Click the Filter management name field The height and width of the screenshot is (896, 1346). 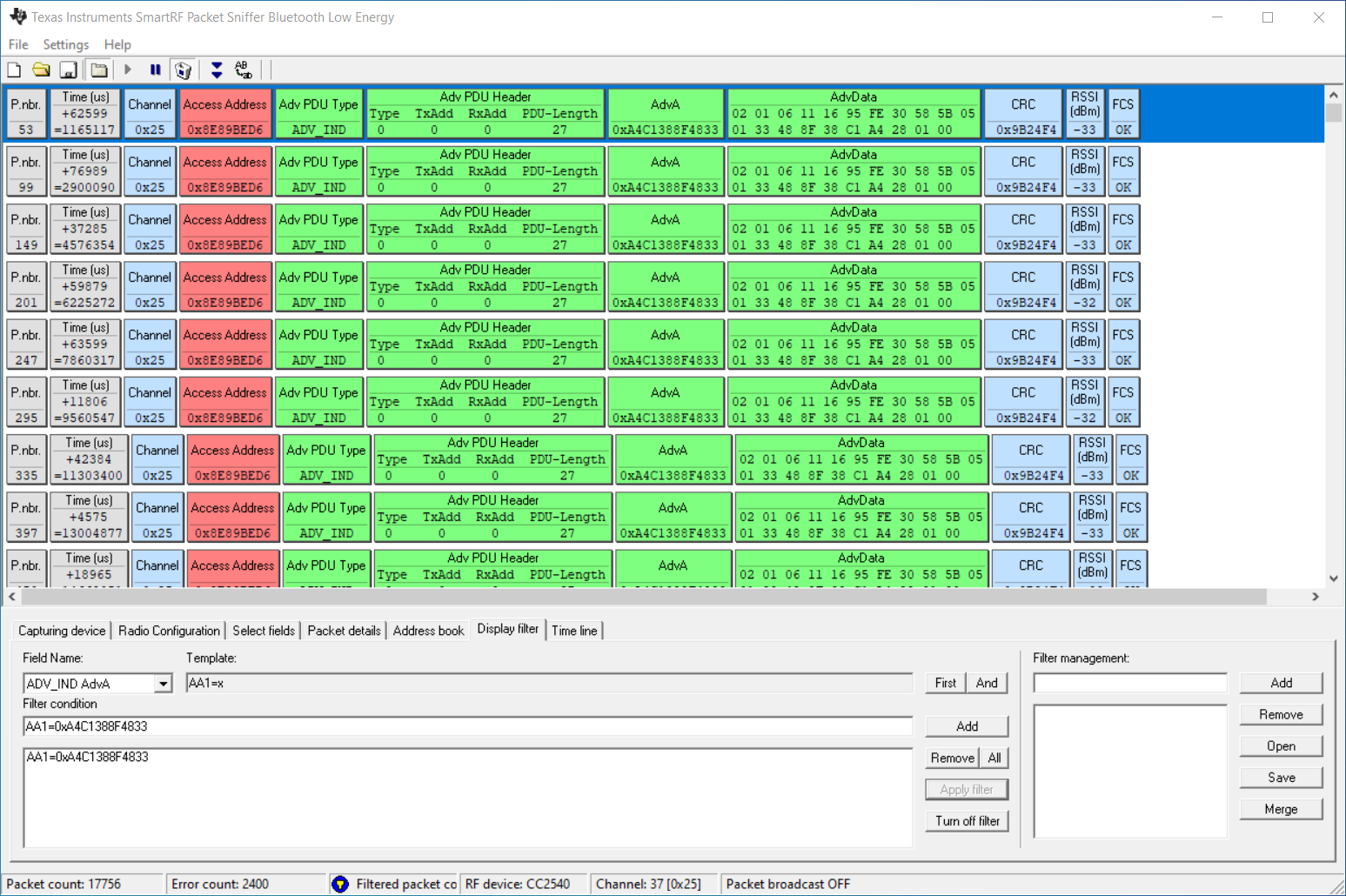1130,683
